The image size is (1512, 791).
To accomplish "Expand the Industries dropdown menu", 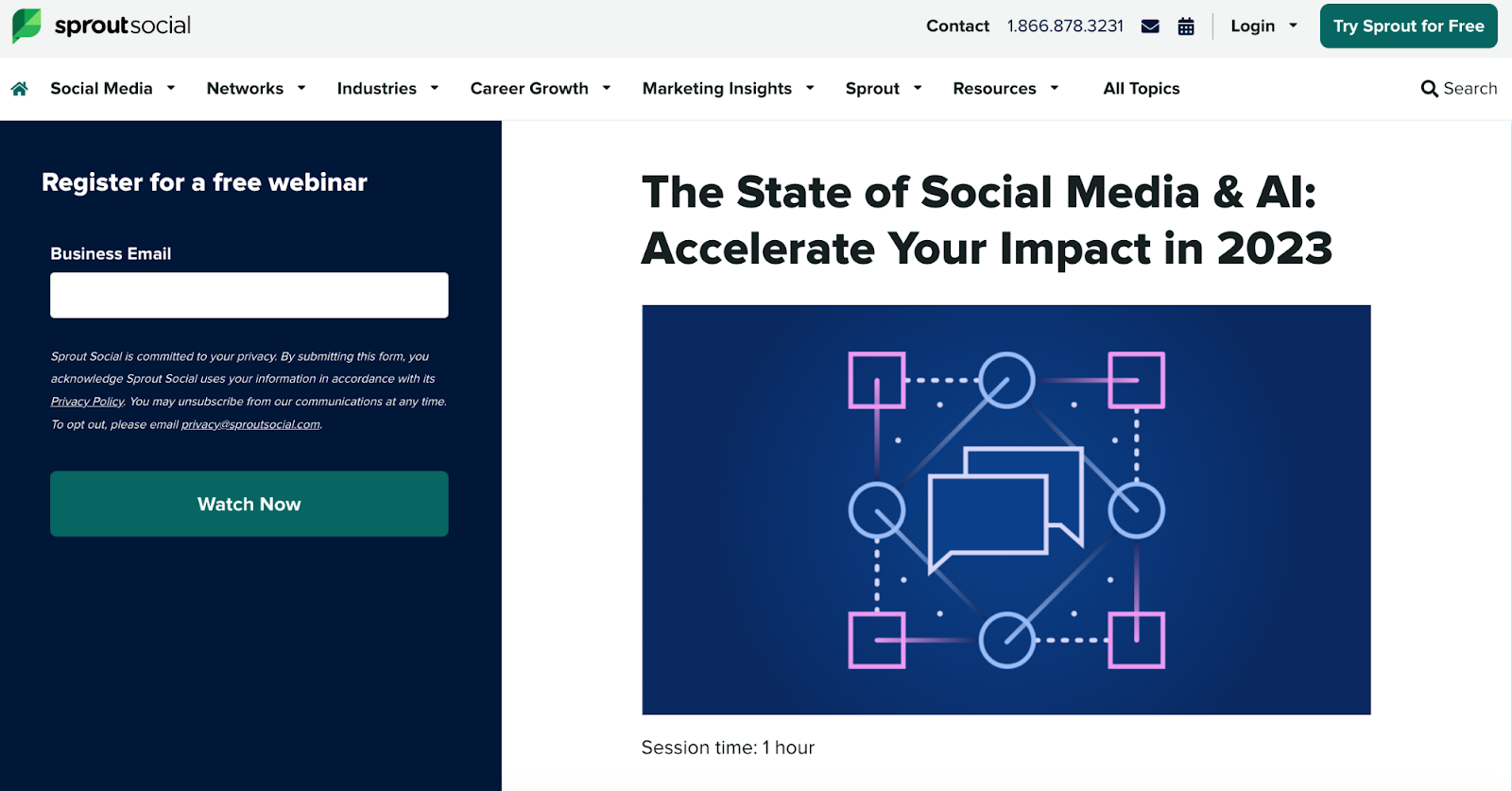I will click(387, 89).
